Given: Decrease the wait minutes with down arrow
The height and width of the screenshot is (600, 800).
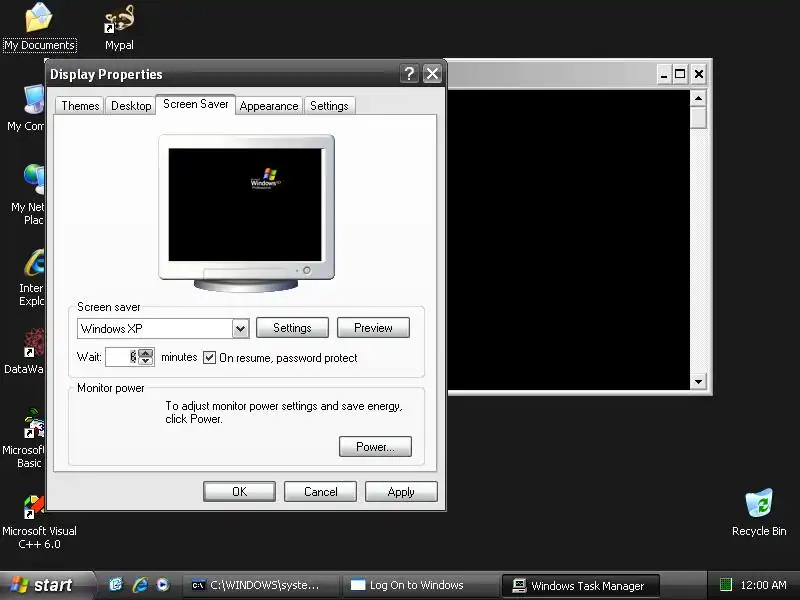Looking at the screenshot, I should (x=146, y=361).
